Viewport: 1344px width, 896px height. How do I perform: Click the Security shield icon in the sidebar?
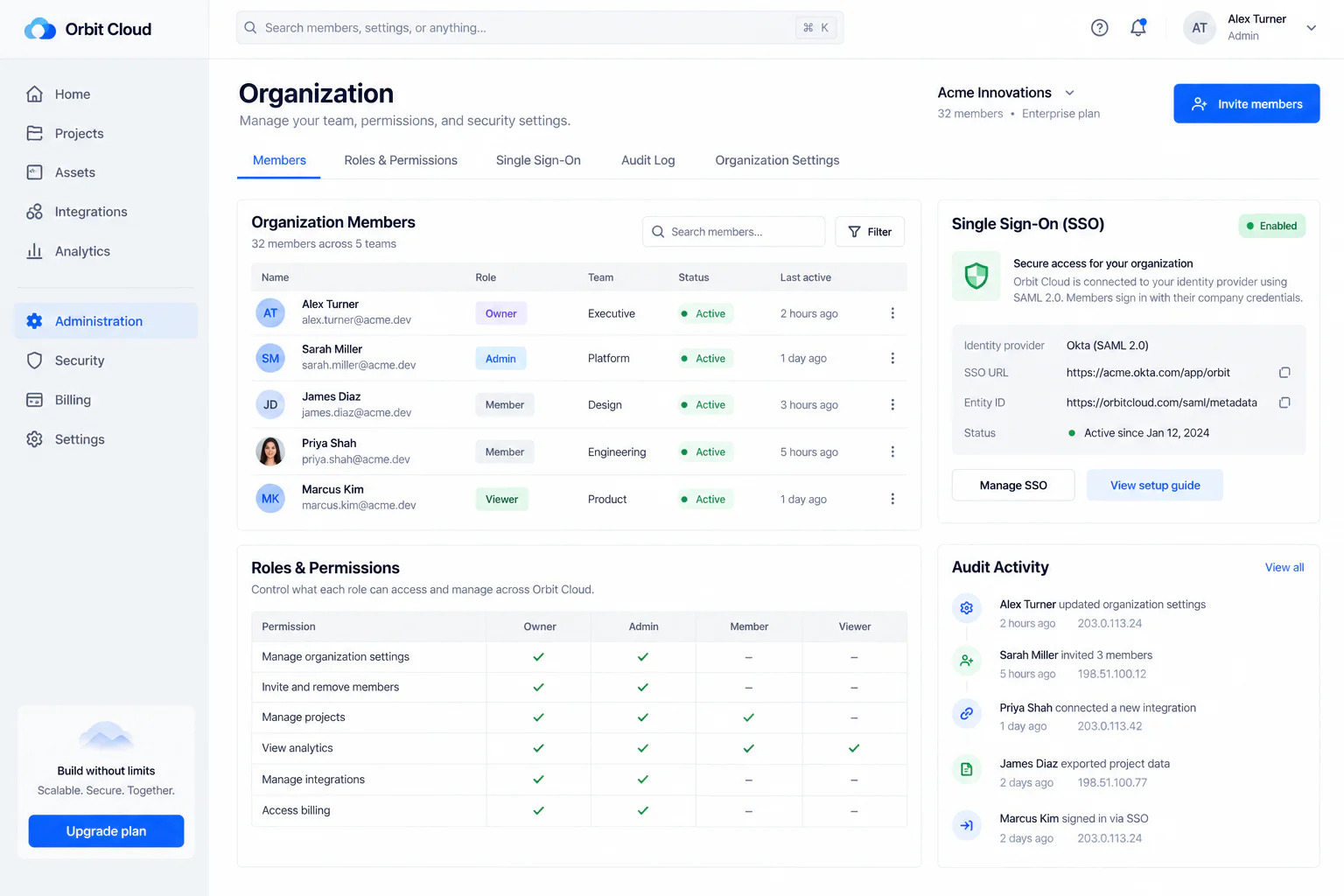click(x=34, y=360)
